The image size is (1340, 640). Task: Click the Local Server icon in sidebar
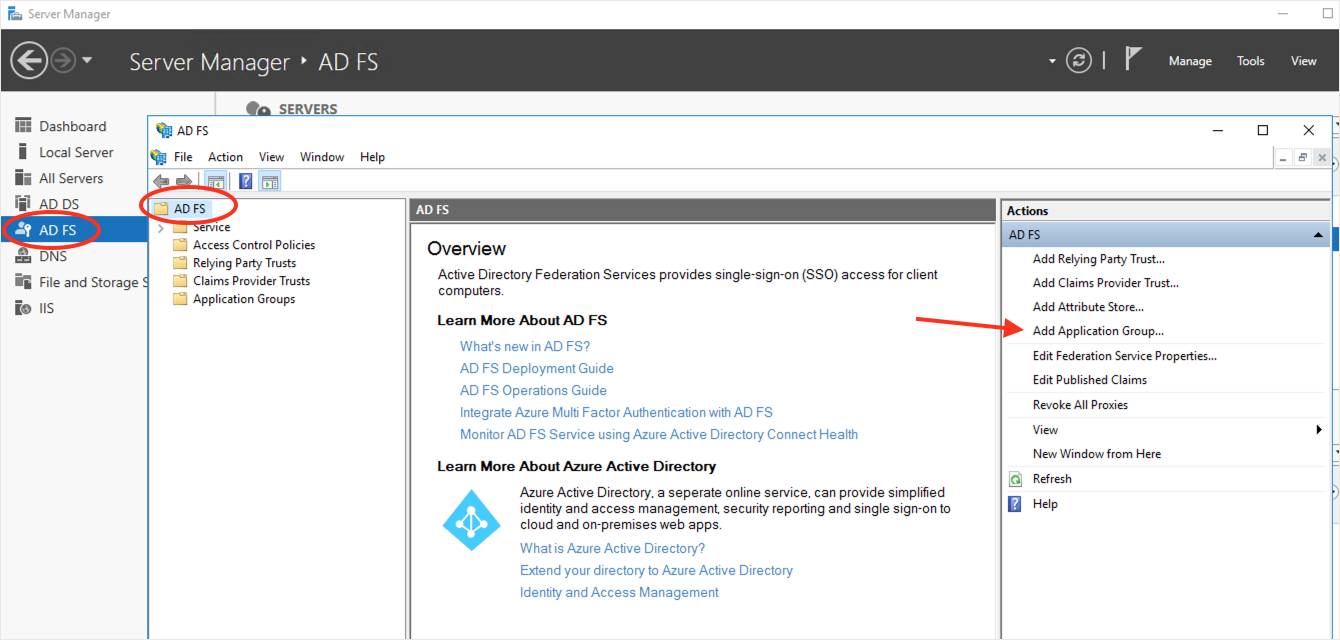pos(23,152)
